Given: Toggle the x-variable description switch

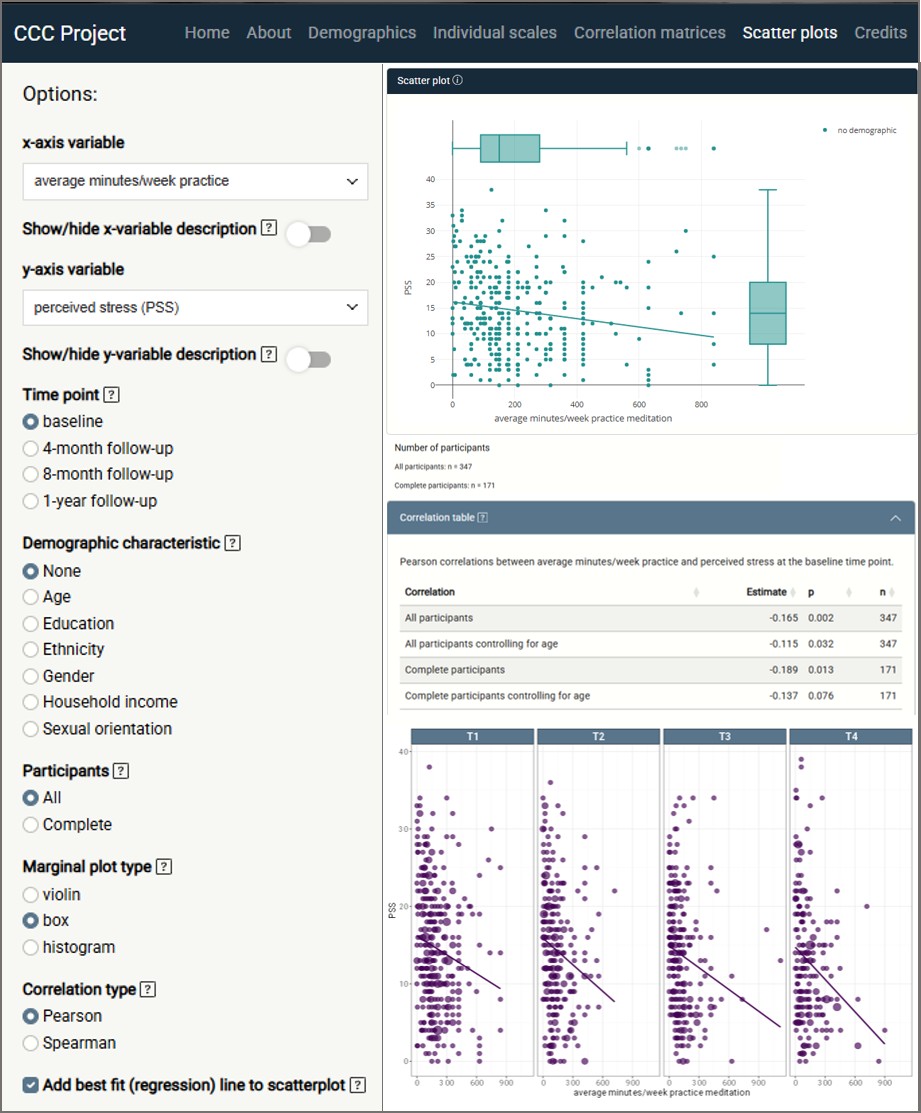Looking at the screenshot, I should pyautogui.click(x=309, y=234).
